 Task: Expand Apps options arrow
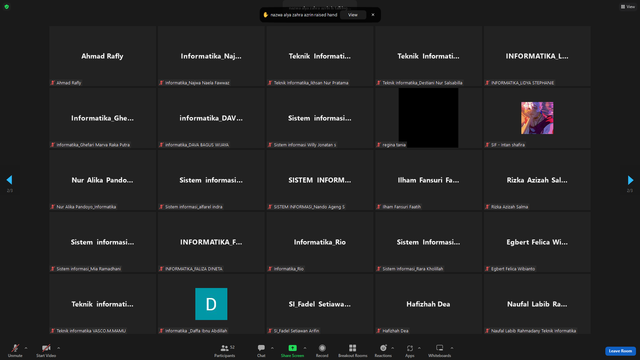[x=419, y=348]
